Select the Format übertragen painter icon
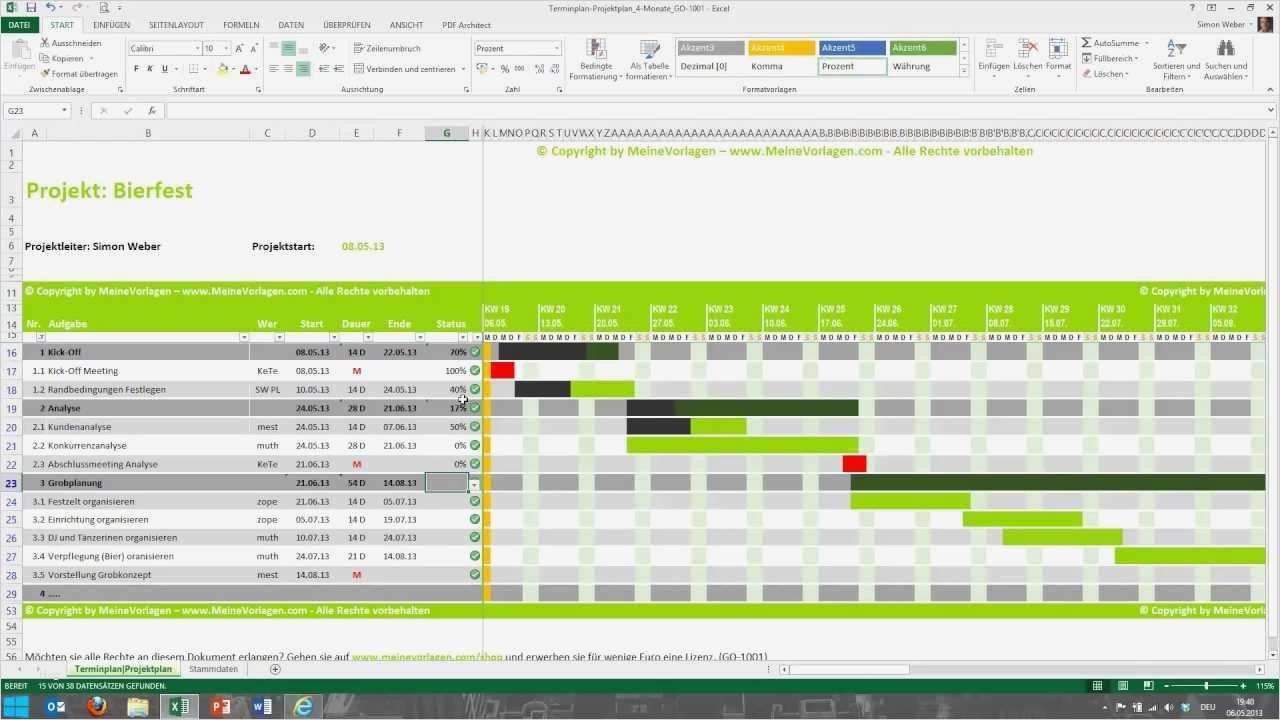This screenshot has height=720, width=1280. (x=46, y=73)
